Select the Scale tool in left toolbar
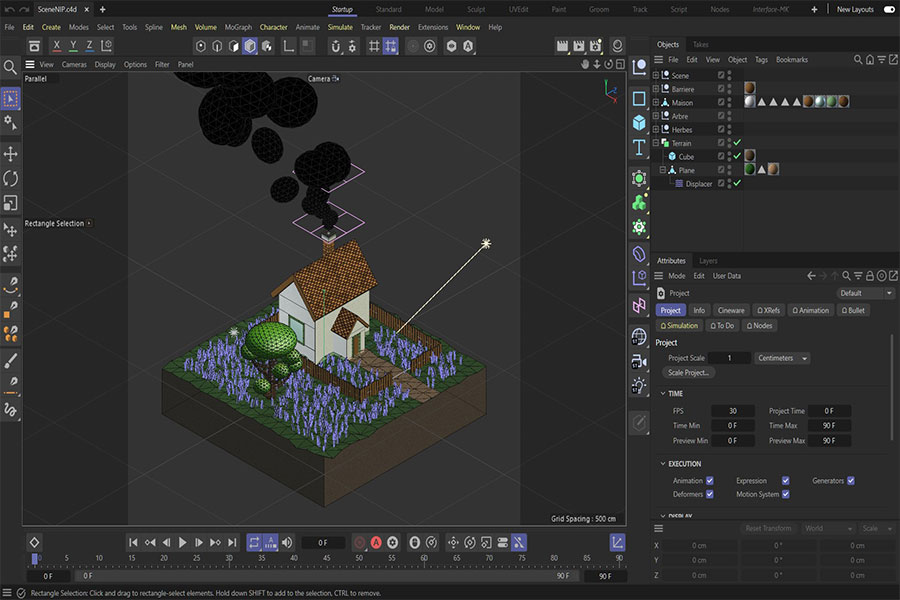Image resolution: width=900 pixels, height=600 pixels. click(10, 203)
